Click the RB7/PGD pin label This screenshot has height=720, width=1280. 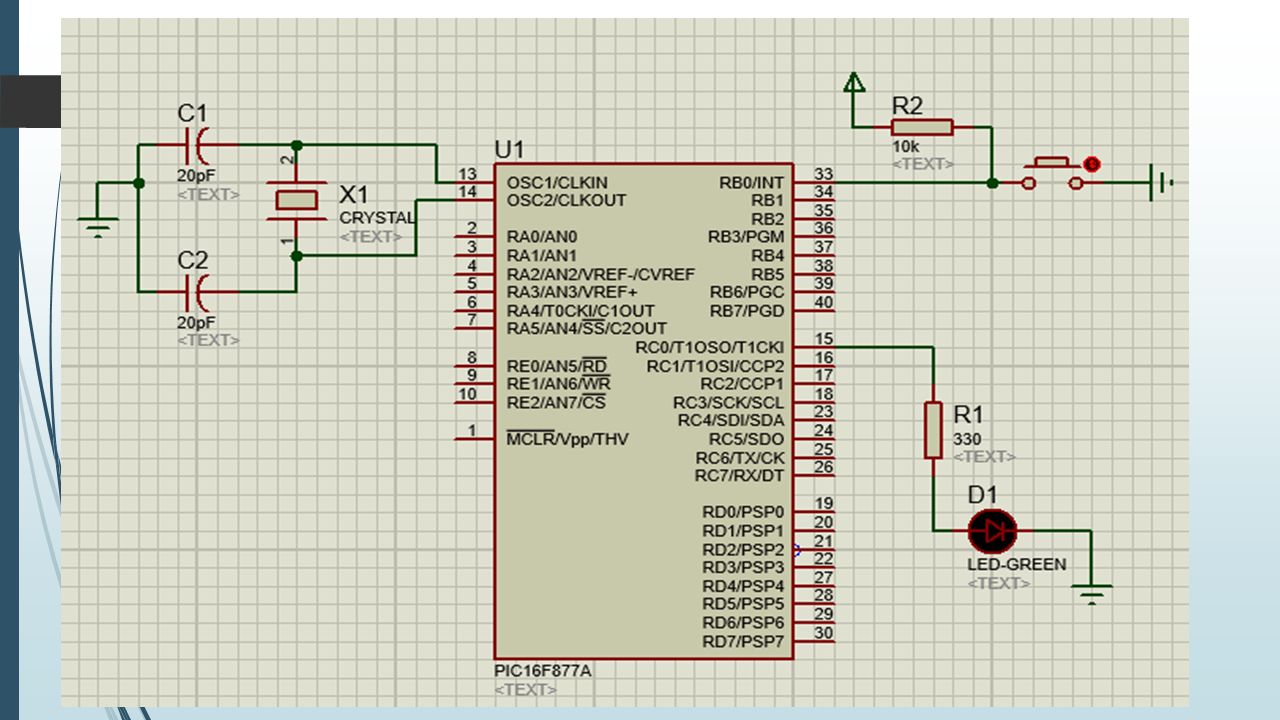coord(748,310)
